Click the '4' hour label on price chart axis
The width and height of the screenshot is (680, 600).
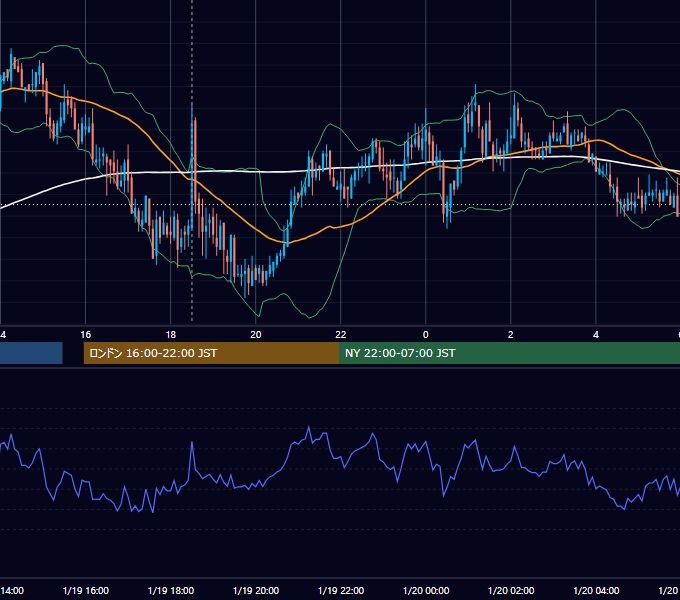click(x=596, y=335)
